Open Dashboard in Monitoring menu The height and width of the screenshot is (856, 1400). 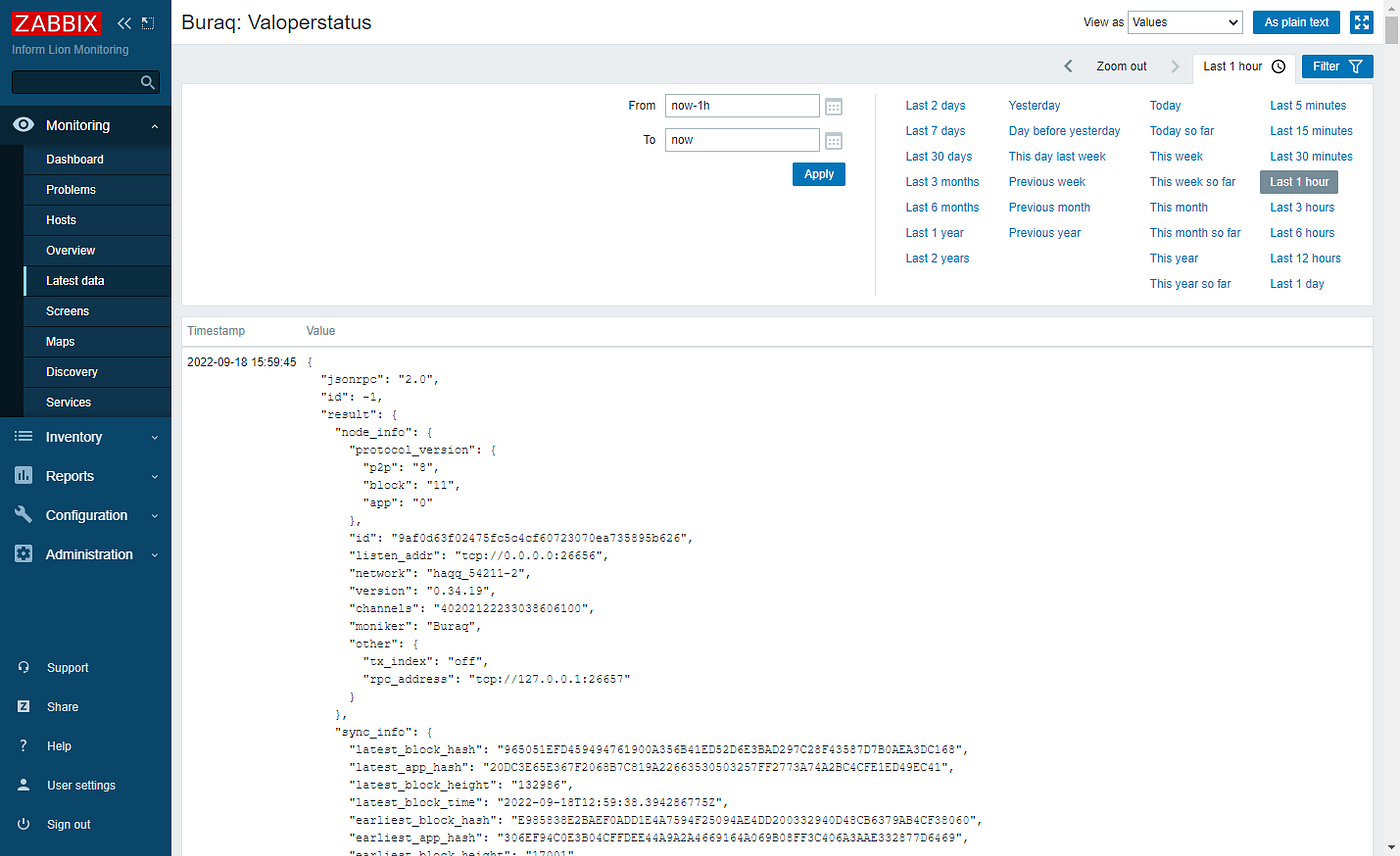[x=97, y=159]
